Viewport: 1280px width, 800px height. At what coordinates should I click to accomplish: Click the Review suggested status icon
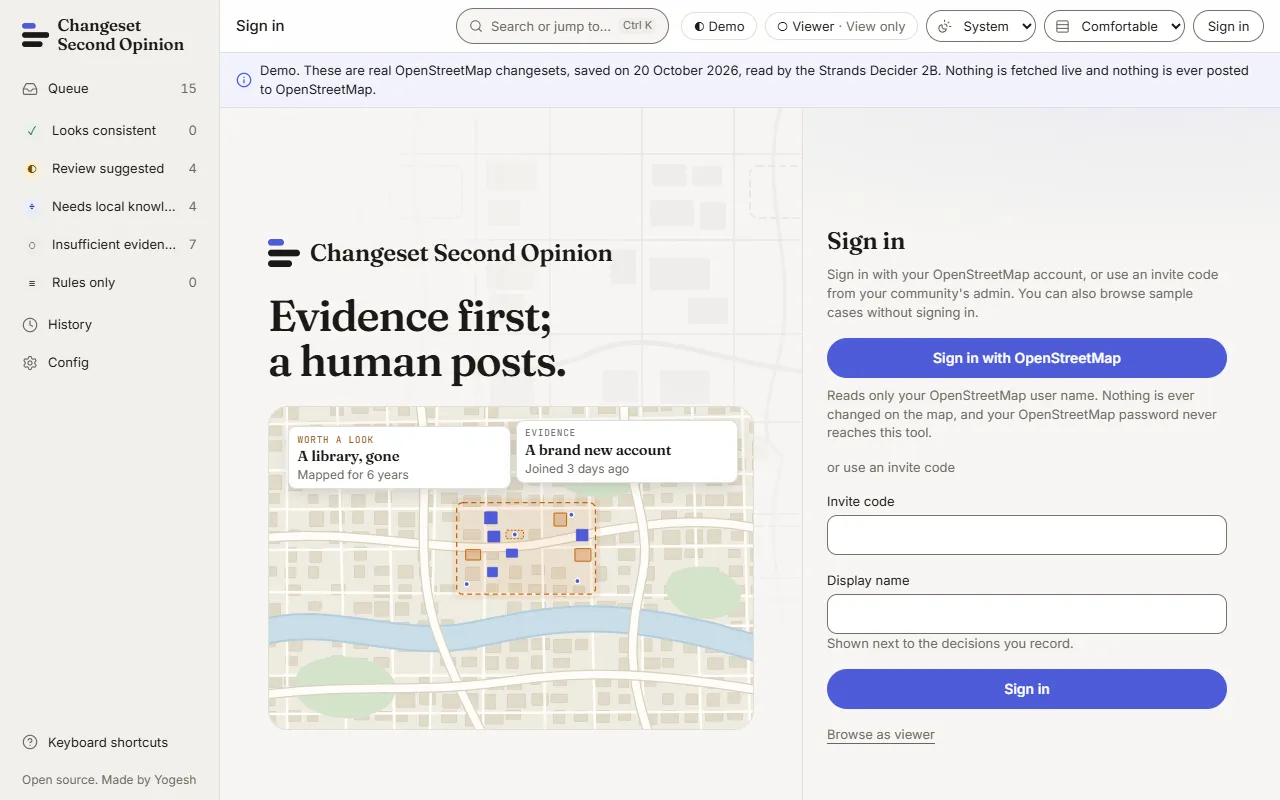click(x=32, y=169)
